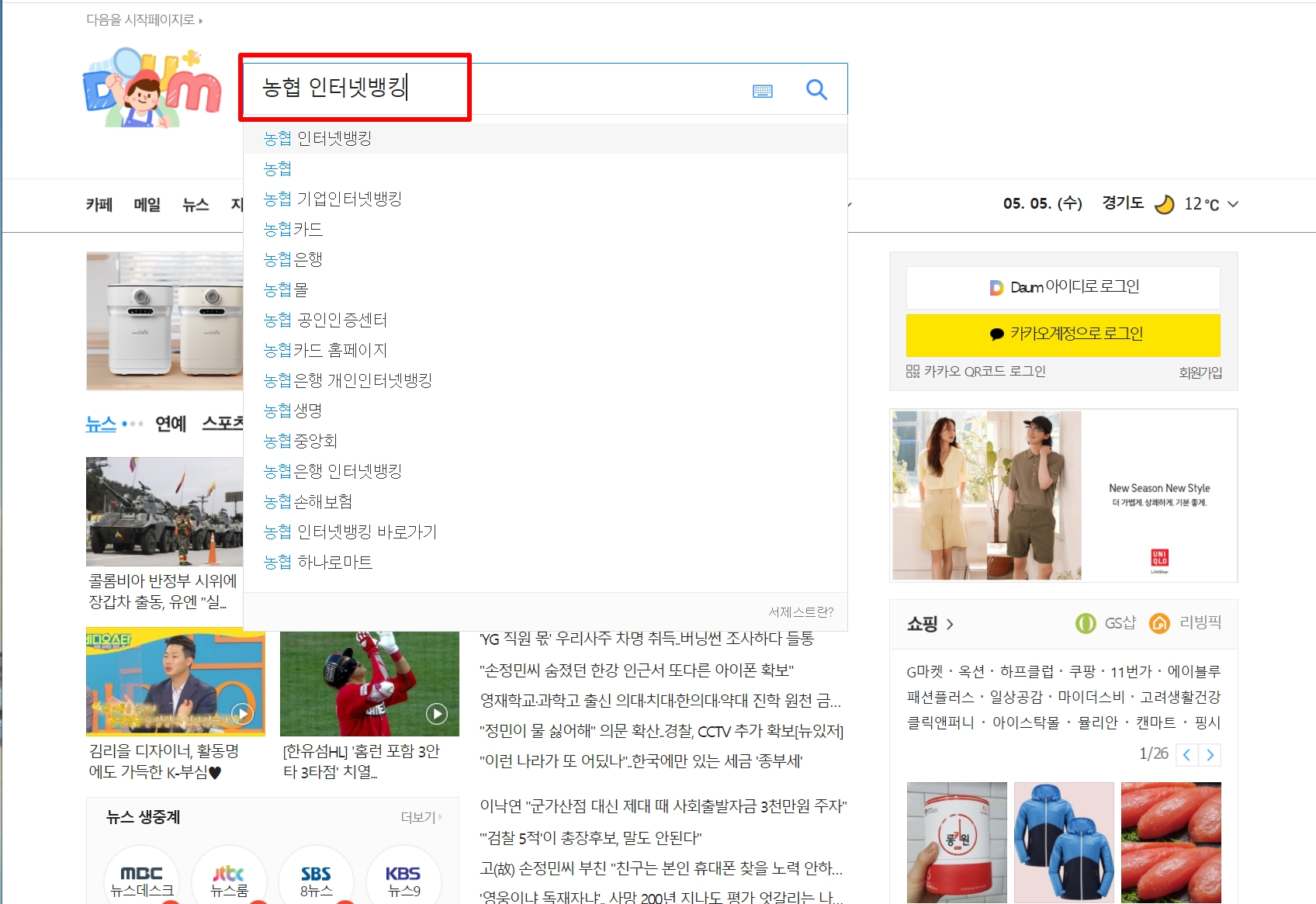This screenshot has width=1316, height=904.
Task: Play the 한유섬 home run video
Action: tap(437, 713)
